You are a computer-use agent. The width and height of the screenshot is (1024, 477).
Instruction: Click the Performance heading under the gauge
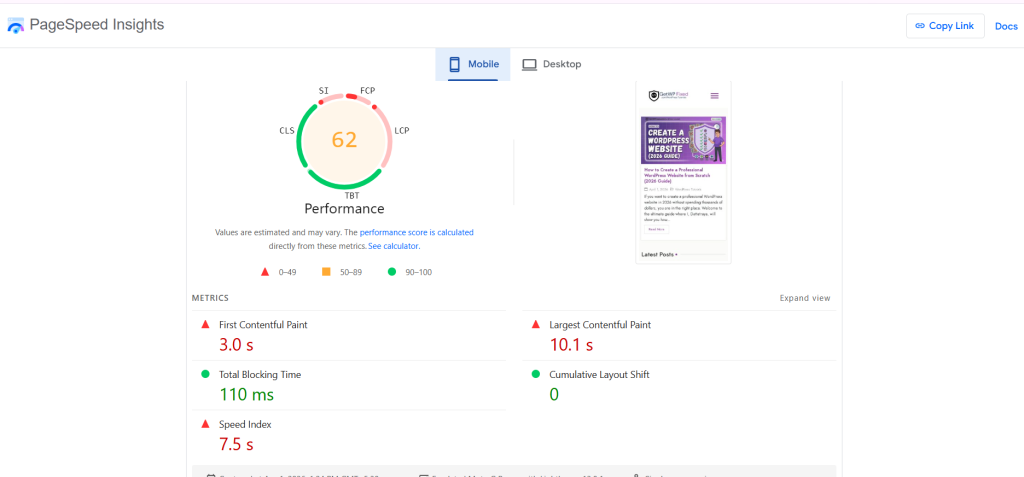(x=344, y=209)
